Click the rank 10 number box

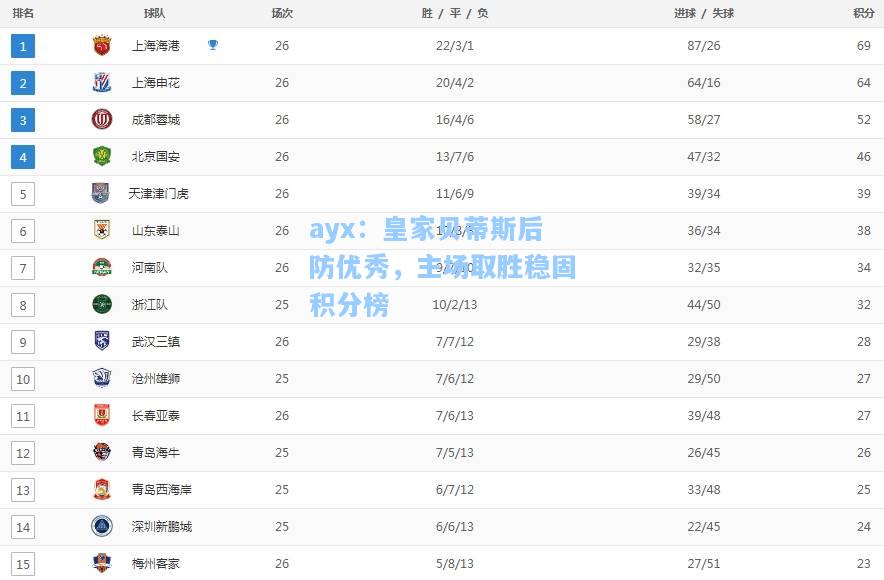click(23, 379)
